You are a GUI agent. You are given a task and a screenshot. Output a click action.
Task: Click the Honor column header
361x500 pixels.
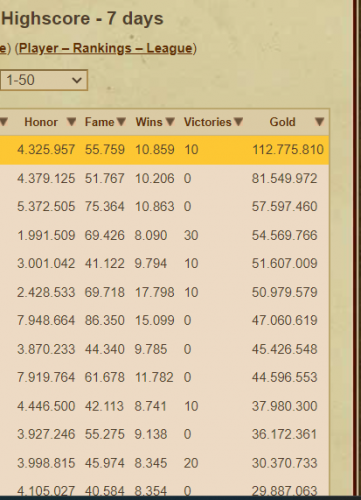click(x=41, y=122)
